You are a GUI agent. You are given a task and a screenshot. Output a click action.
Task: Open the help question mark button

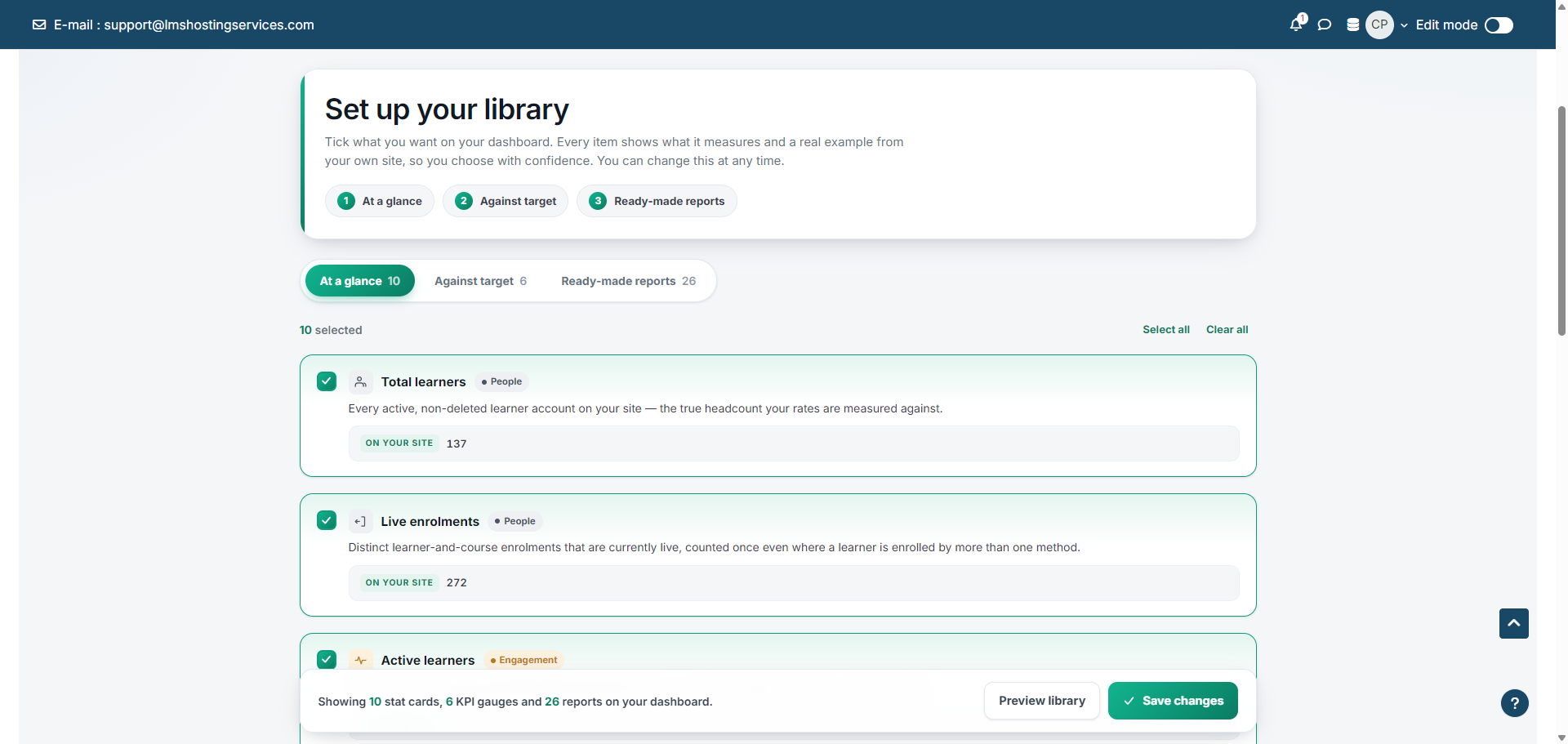point(1514,703)
